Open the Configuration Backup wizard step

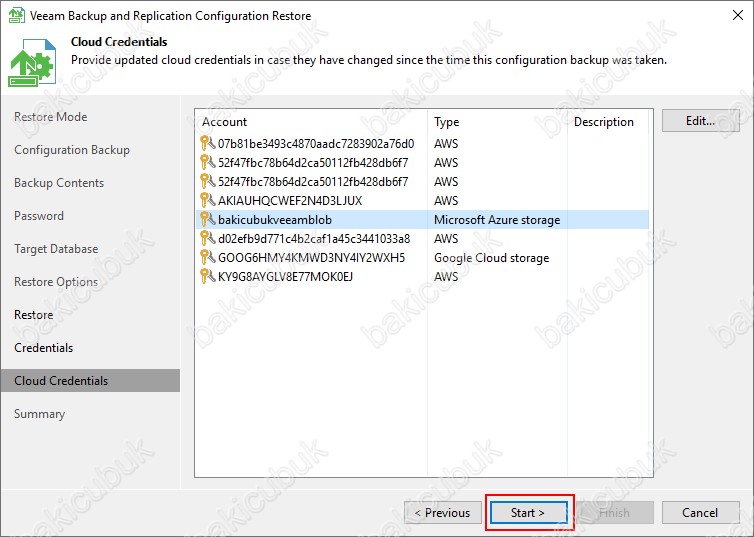[72, 150]
